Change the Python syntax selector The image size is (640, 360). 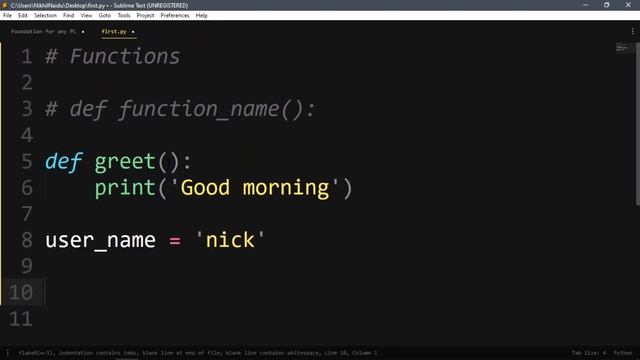(622, 353)
